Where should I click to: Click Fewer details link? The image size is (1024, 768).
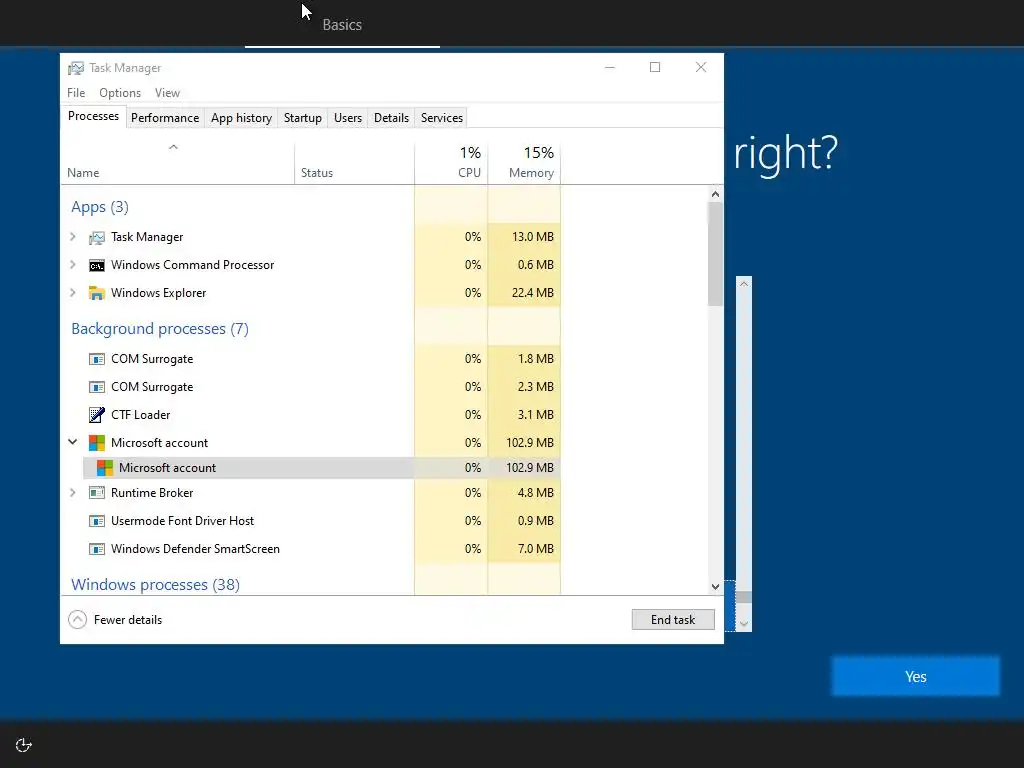[x=128, y=620]
